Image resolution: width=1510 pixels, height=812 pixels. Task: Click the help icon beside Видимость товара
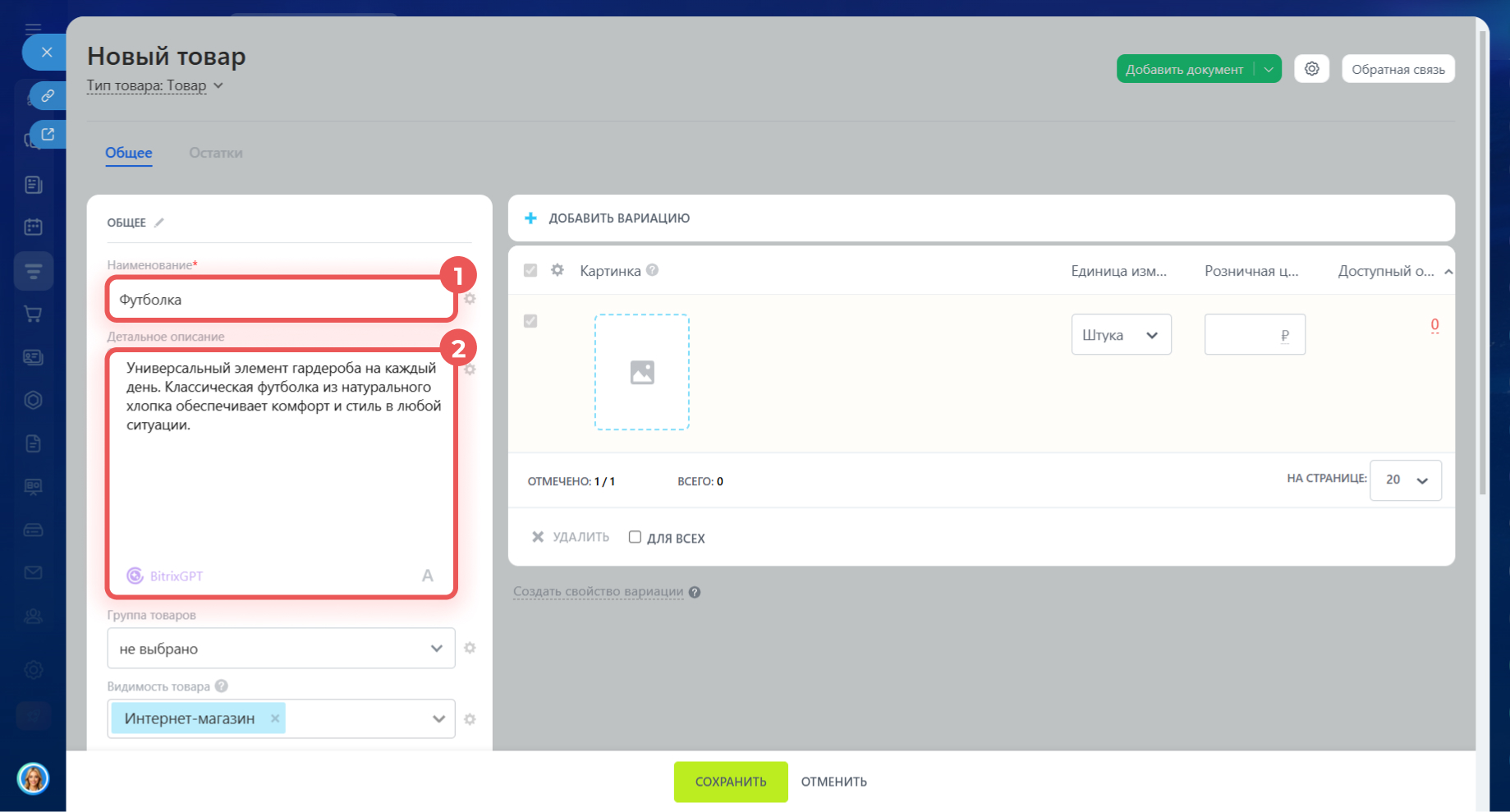click(222, 686)
